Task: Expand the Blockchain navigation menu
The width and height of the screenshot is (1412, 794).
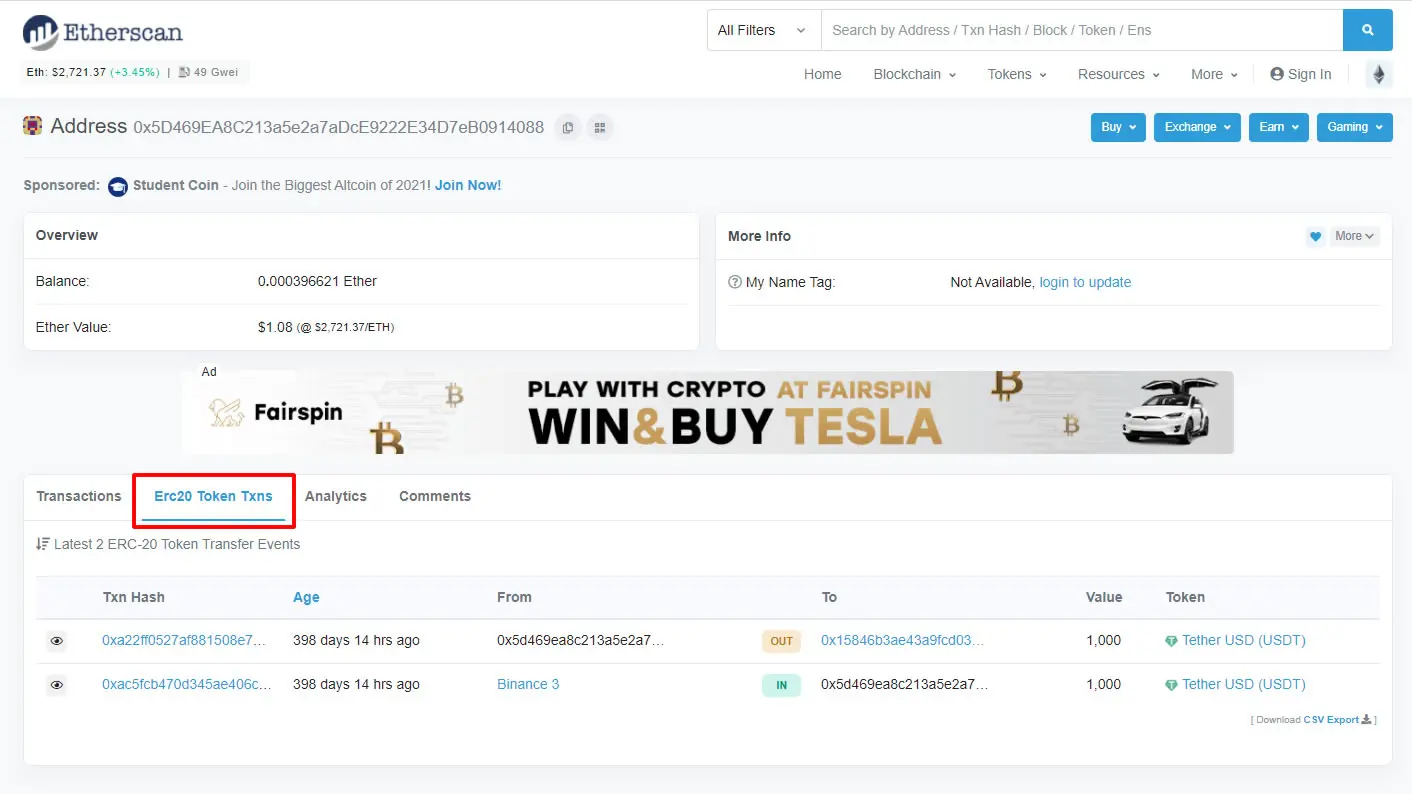Action: (x=913, y=74)
